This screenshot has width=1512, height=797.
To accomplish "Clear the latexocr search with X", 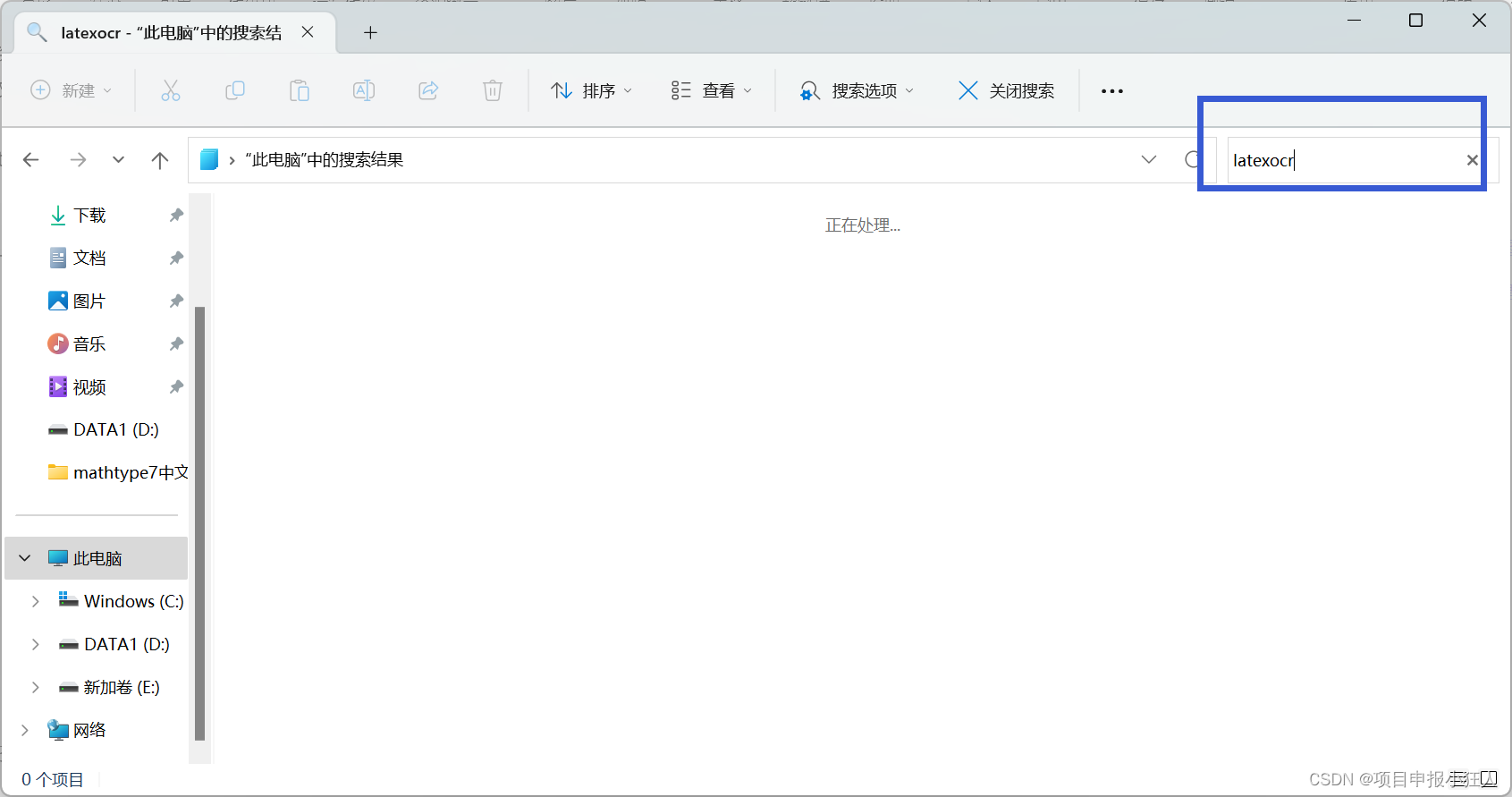I will pyautogui.click(x=1472, y=160).
